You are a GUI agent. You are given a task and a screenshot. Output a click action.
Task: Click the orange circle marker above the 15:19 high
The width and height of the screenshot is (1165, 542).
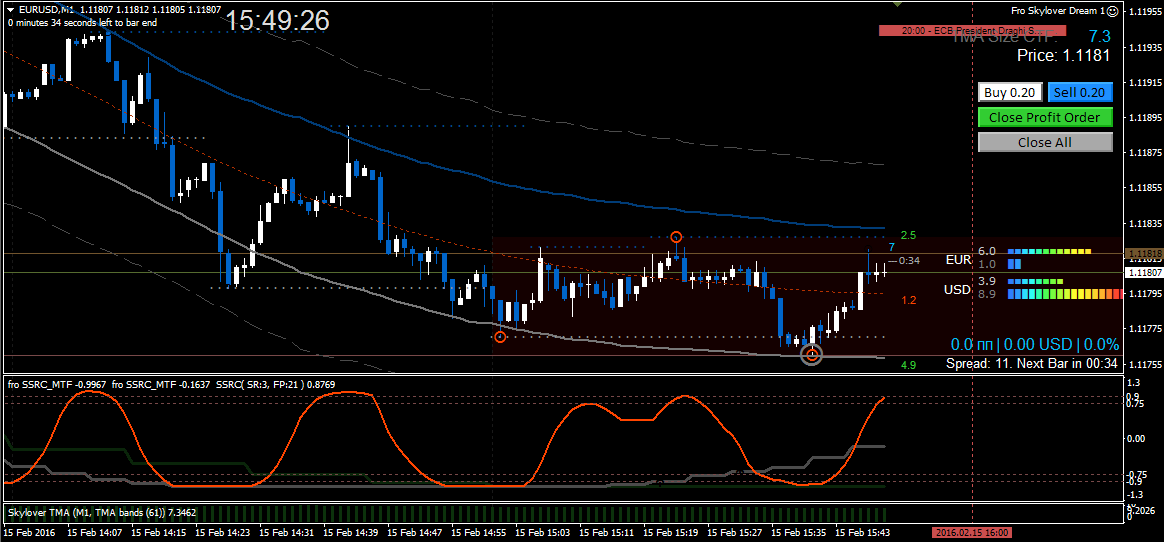675,237
